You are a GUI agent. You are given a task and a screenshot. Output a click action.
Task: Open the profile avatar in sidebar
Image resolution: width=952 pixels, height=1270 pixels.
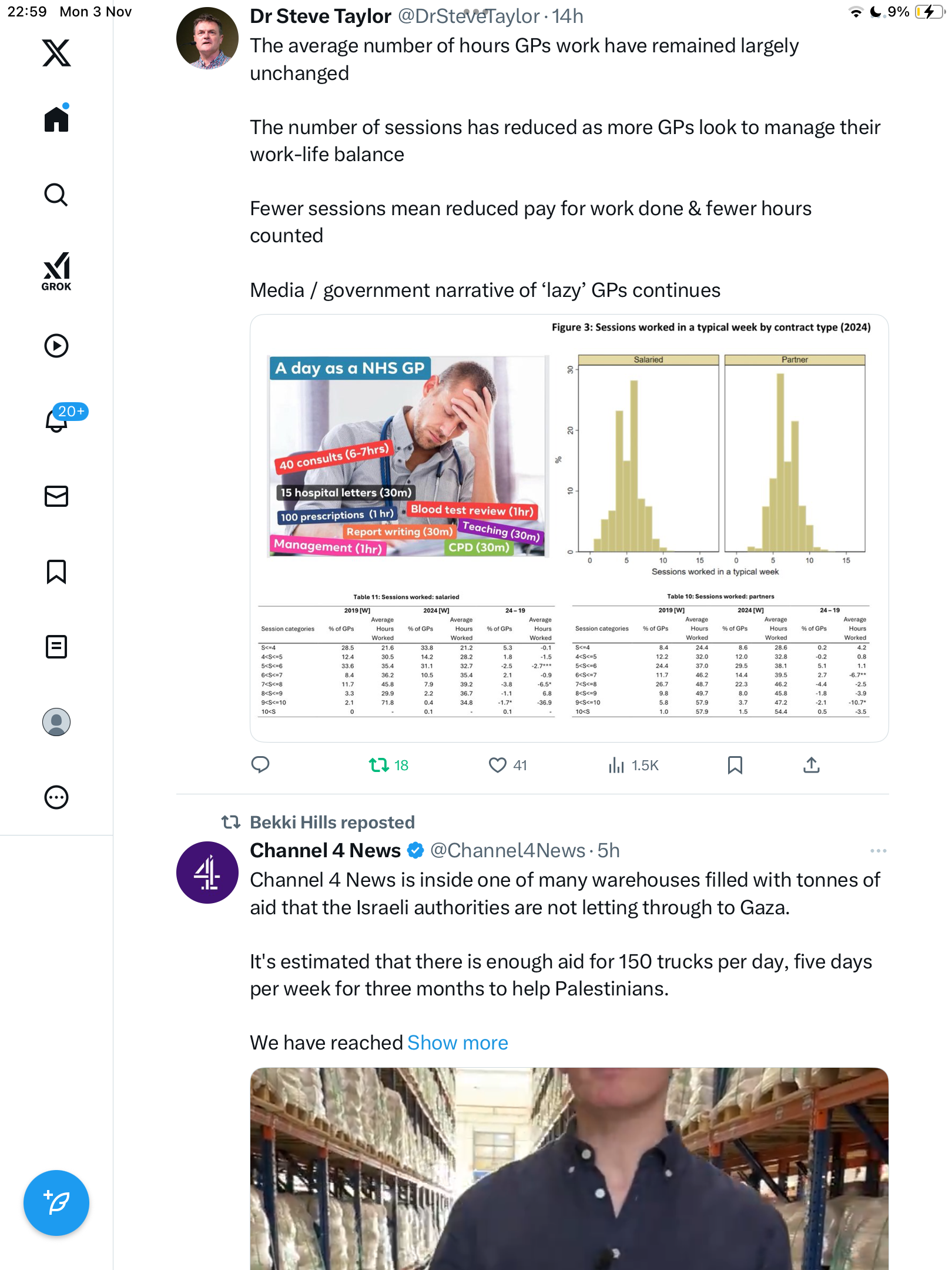click(56, 722)
